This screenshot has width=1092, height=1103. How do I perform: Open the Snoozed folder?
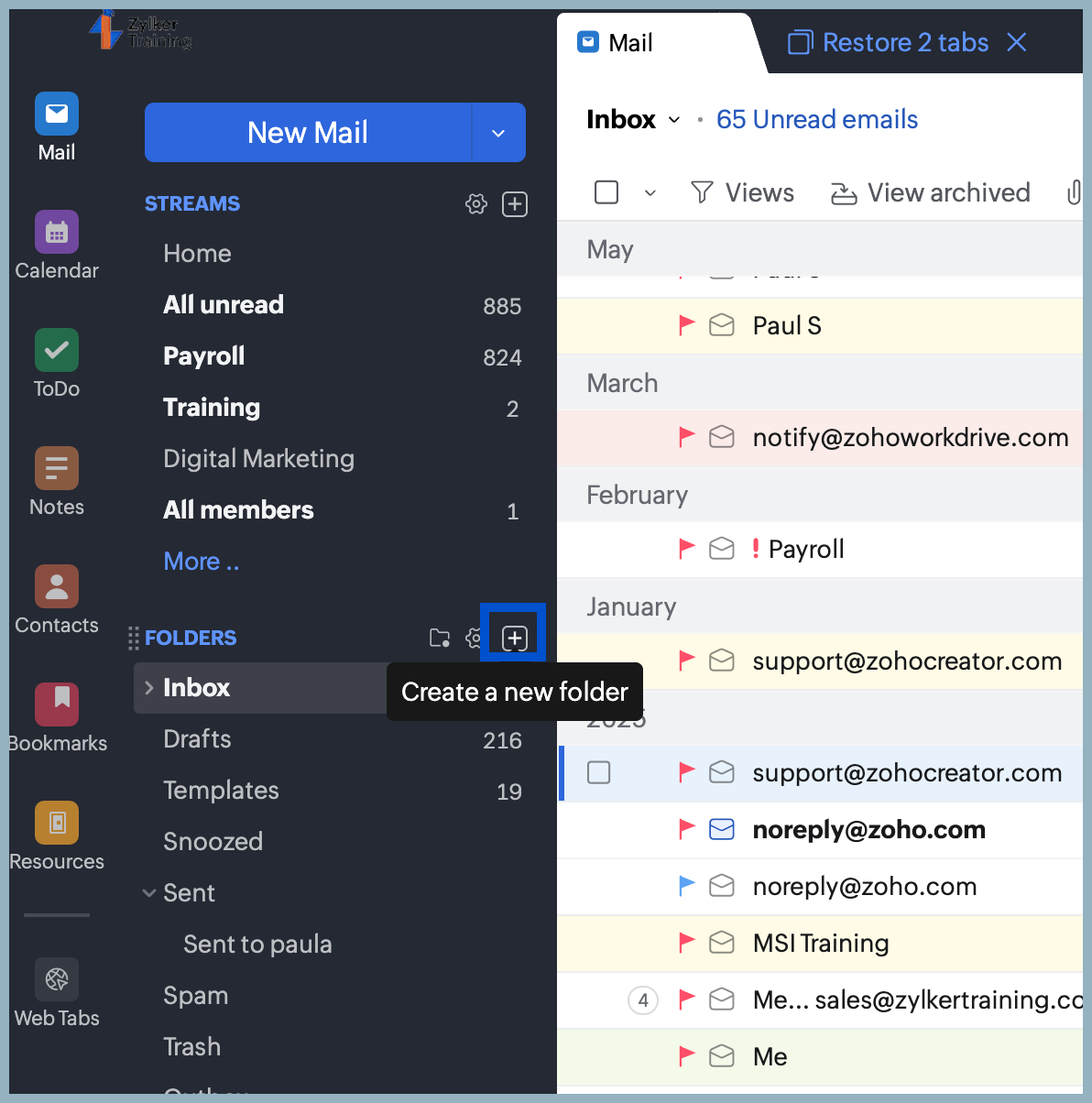tap(213, 842)
